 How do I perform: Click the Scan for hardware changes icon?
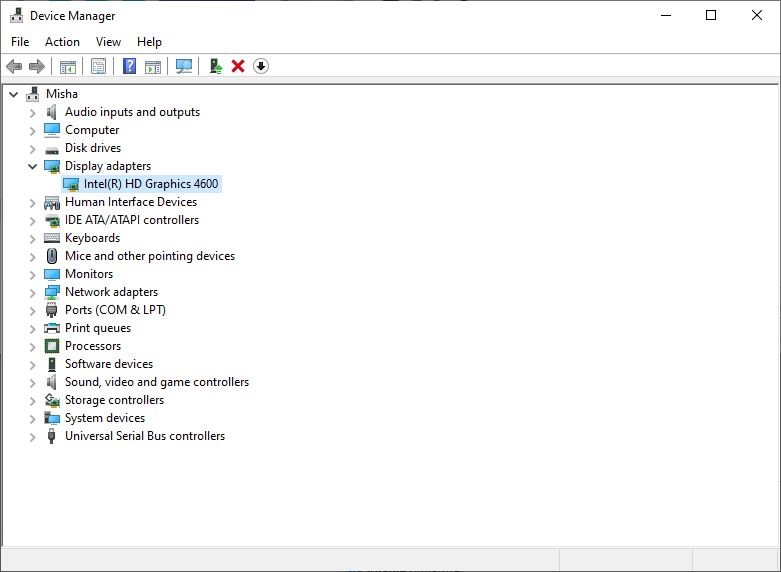(184, 66)
